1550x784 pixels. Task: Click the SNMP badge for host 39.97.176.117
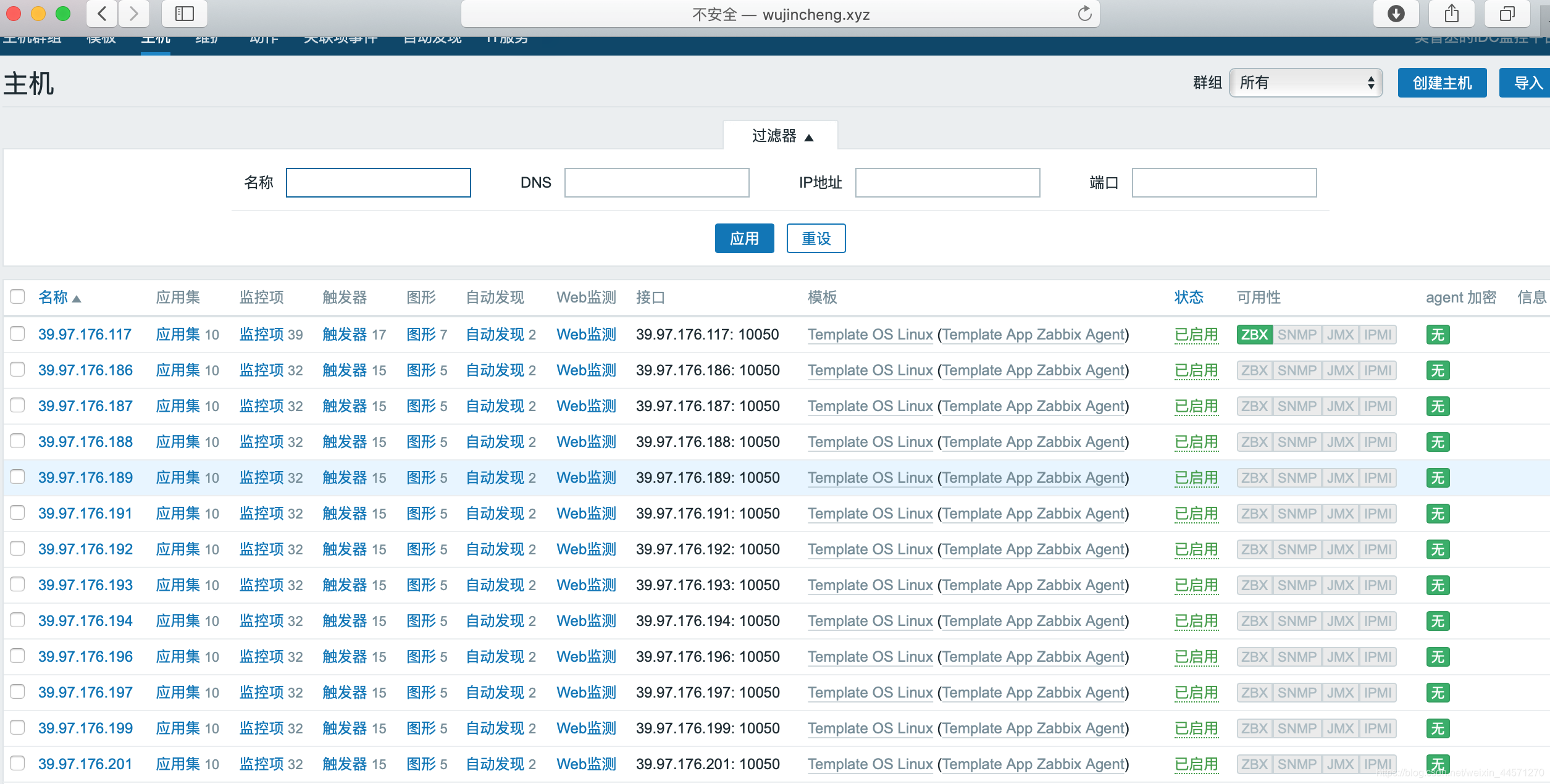tap(1297, 335)
